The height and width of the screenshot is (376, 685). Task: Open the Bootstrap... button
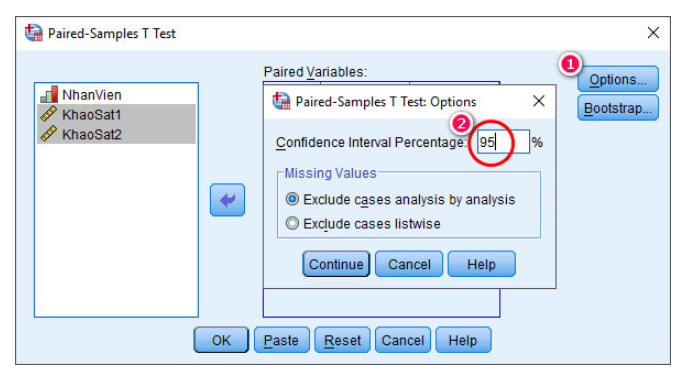pos(618,108)
